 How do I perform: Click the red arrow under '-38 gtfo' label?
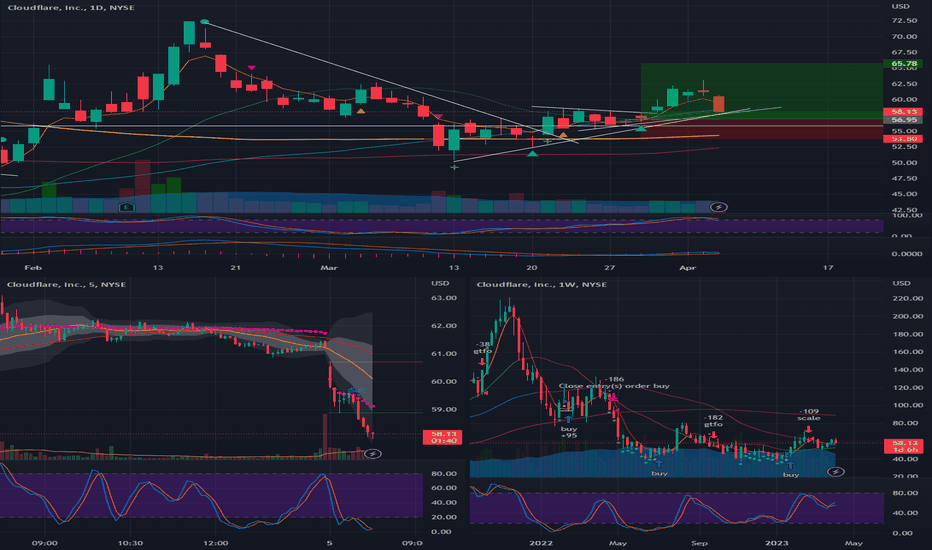coord(481,362)
